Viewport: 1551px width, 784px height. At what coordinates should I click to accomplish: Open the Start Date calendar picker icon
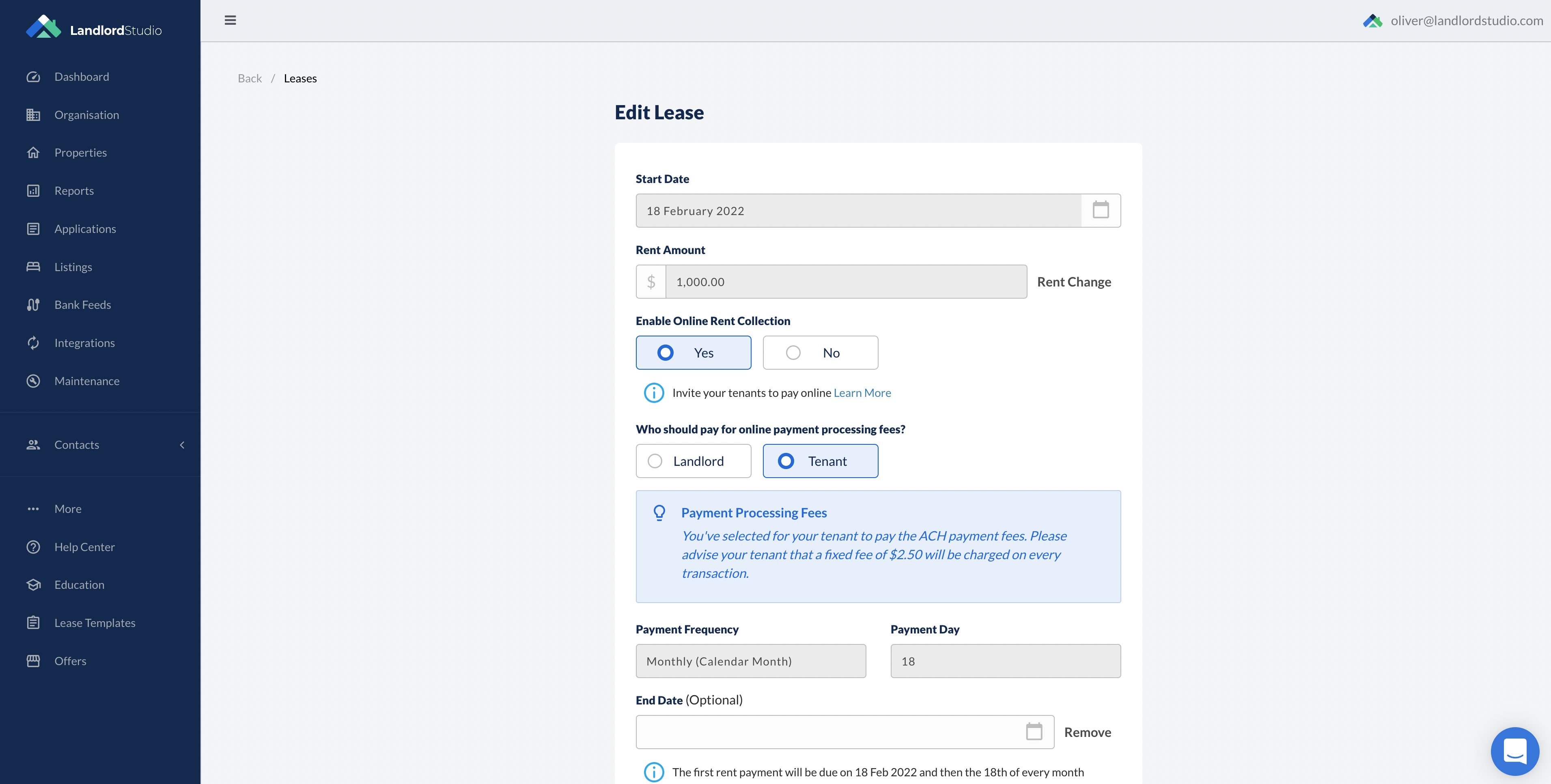click(x=1101, y=210)
